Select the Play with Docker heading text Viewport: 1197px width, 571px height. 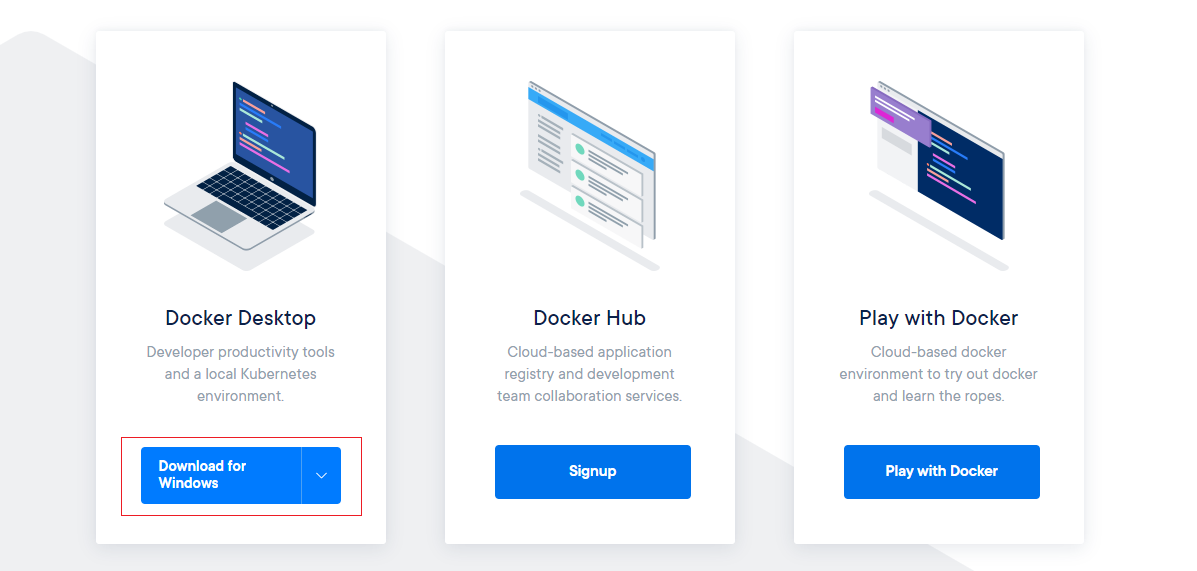click(x=938, y=318)
